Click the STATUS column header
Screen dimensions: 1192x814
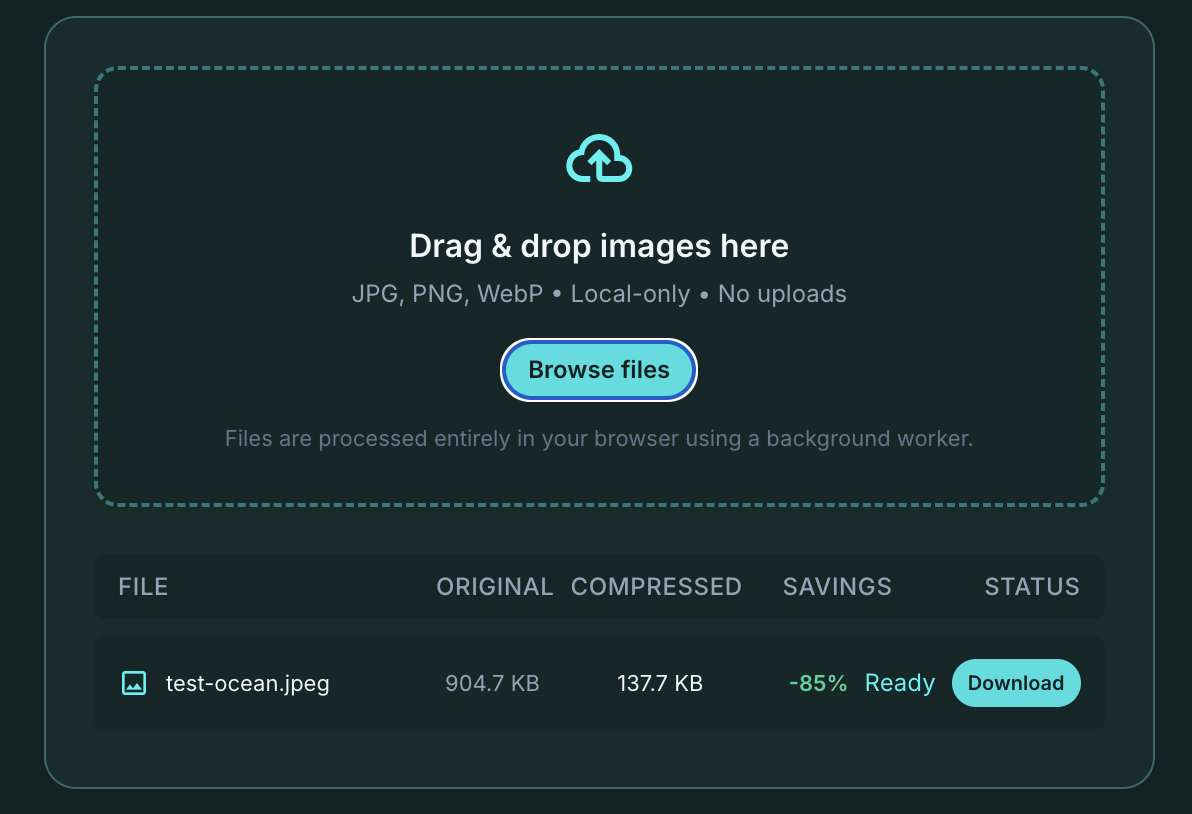[x=1032, y=587]
